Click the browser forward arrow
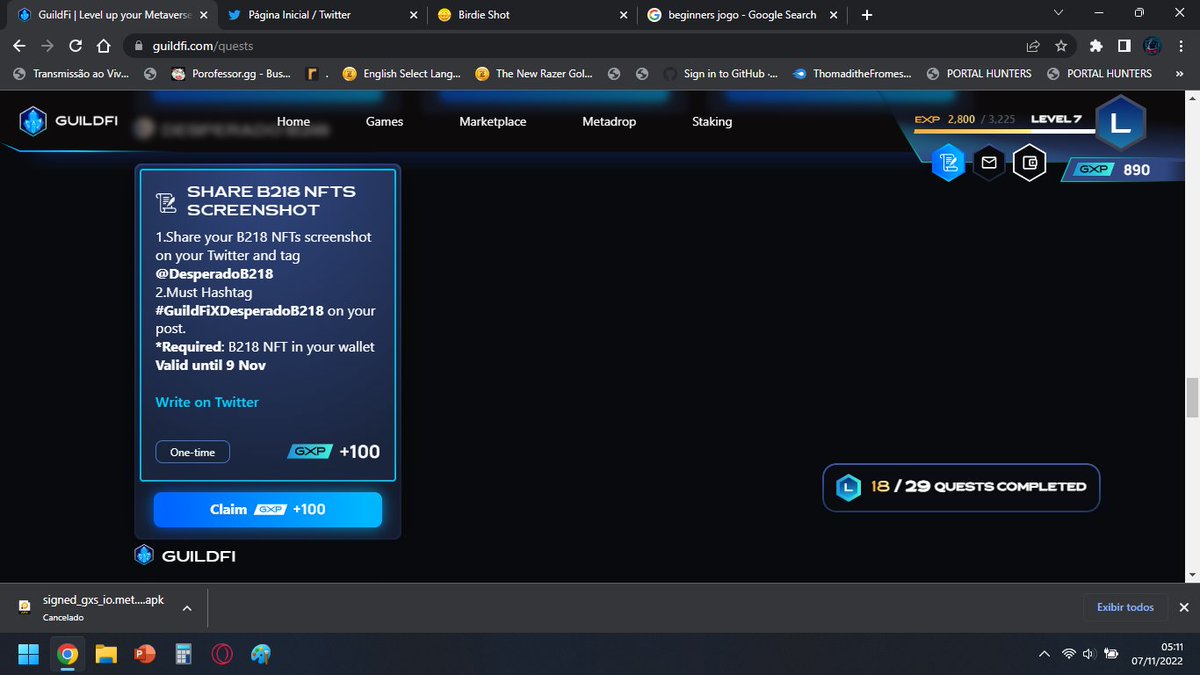 [47, 45]
